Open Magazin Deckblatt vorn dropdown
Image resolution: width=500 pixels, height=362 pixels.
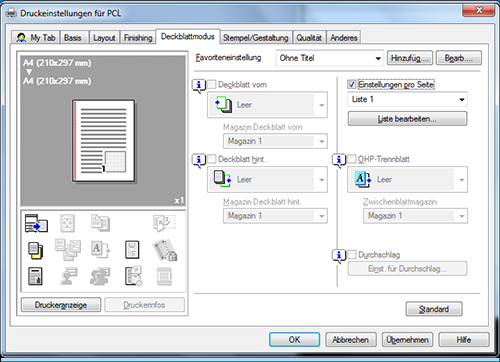[275, 141]
